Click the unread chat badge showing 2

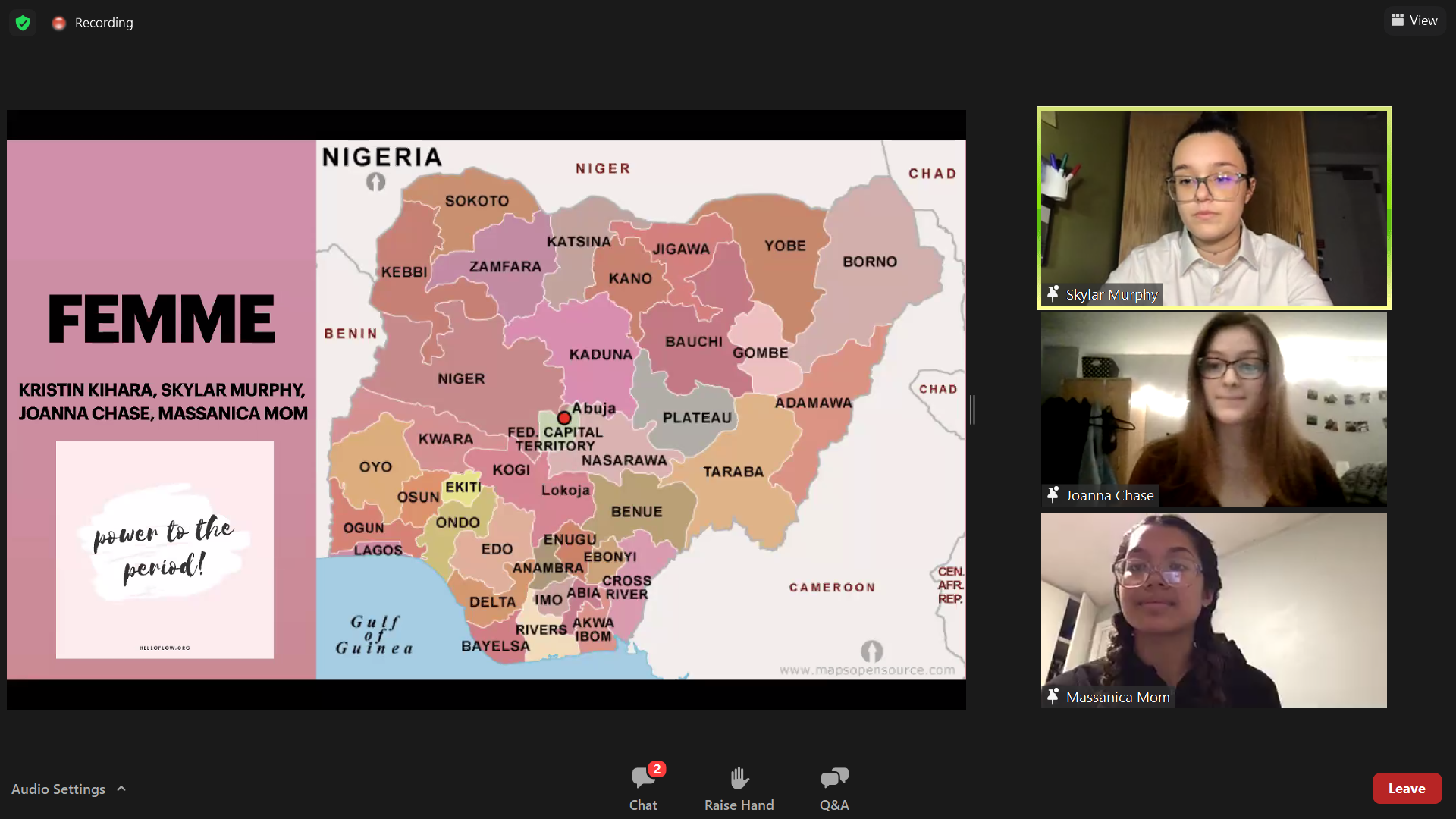coord(657,769)
